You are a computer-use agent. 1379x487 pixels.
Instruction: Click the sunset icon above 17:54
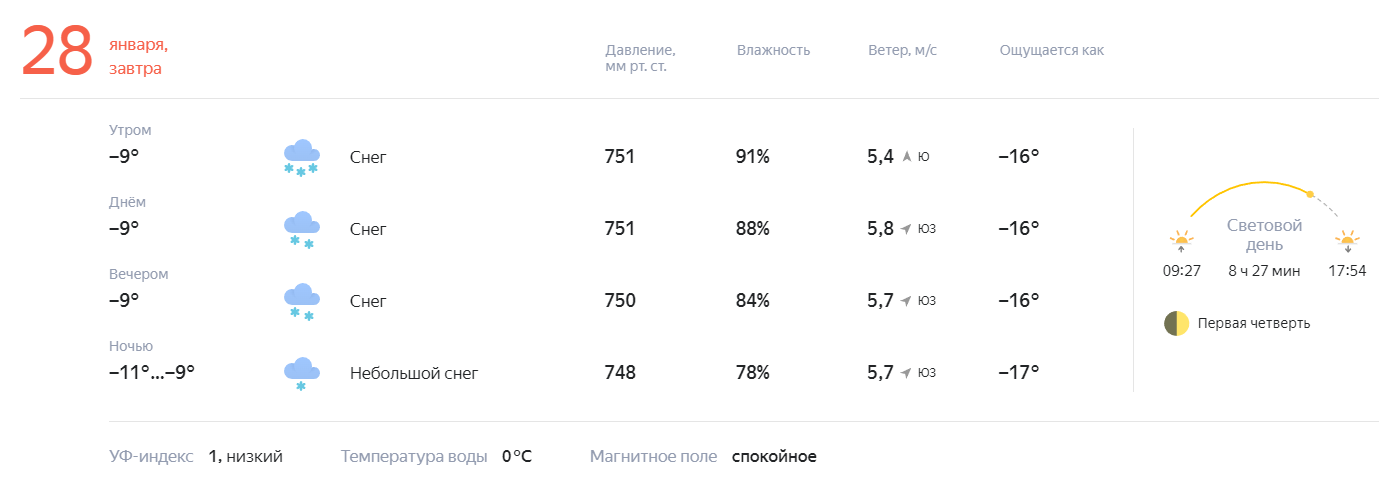(x=1348, y=242)
